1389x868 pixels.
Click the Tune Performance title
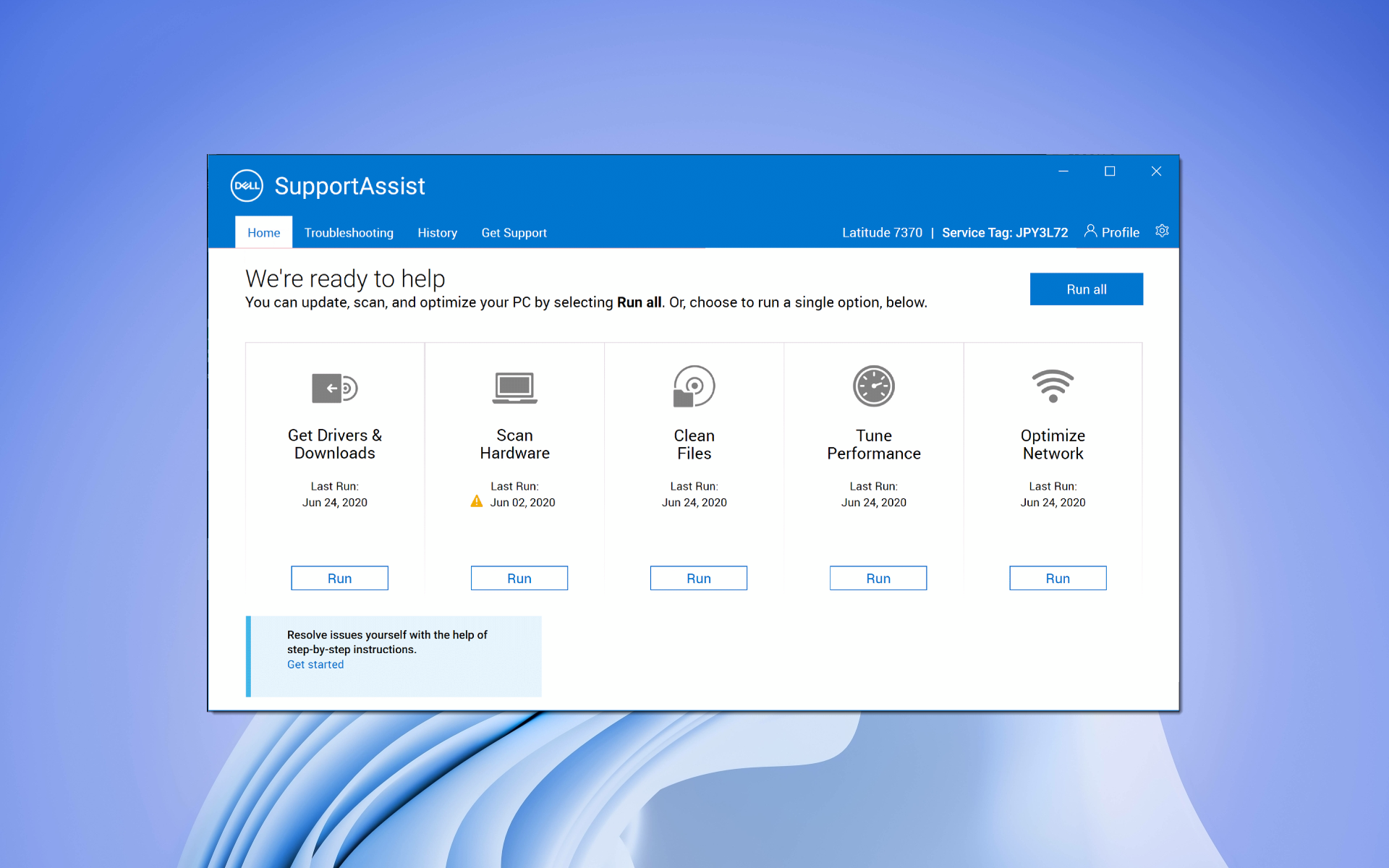point(874,444)
